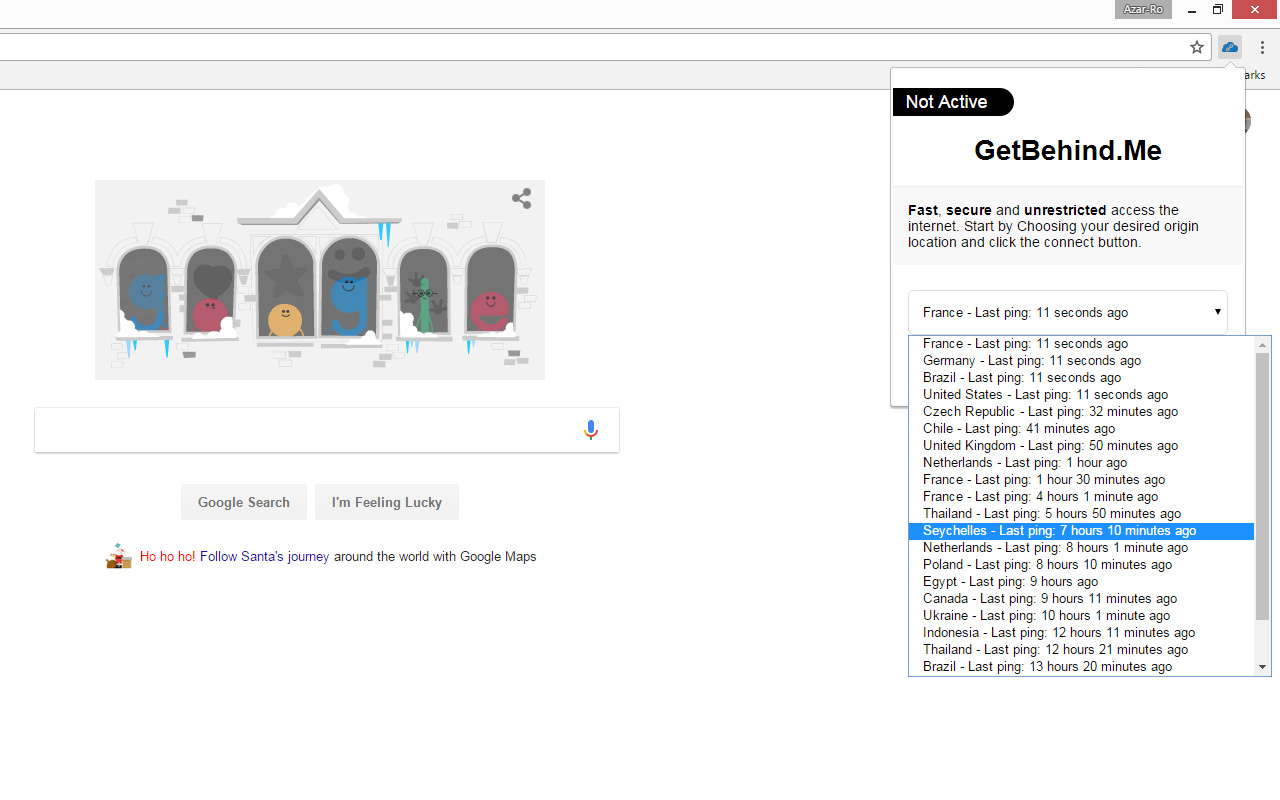Open the Chrome three-dot menu
This screenshot has height=800, width=1280.
[x=1262, y=47]
